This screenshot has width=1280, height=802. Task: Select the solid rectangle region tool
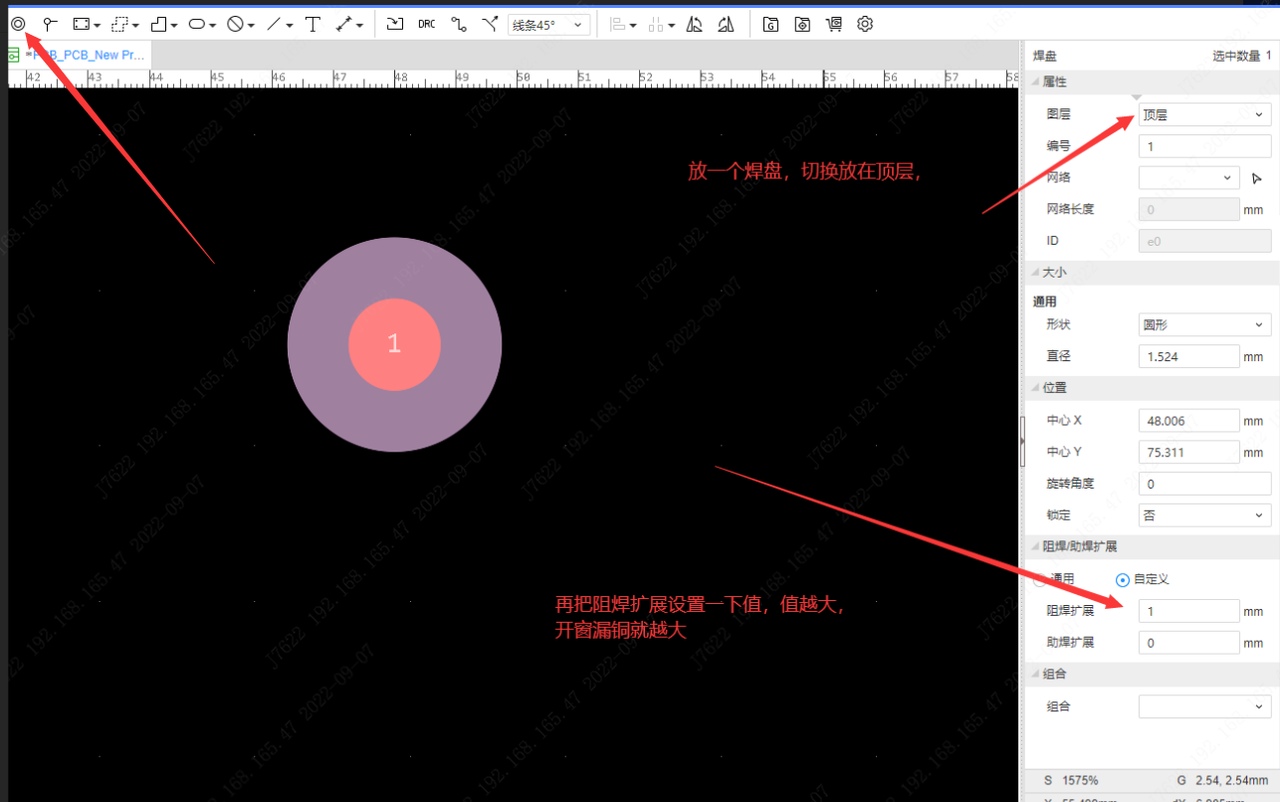(82, 24)
